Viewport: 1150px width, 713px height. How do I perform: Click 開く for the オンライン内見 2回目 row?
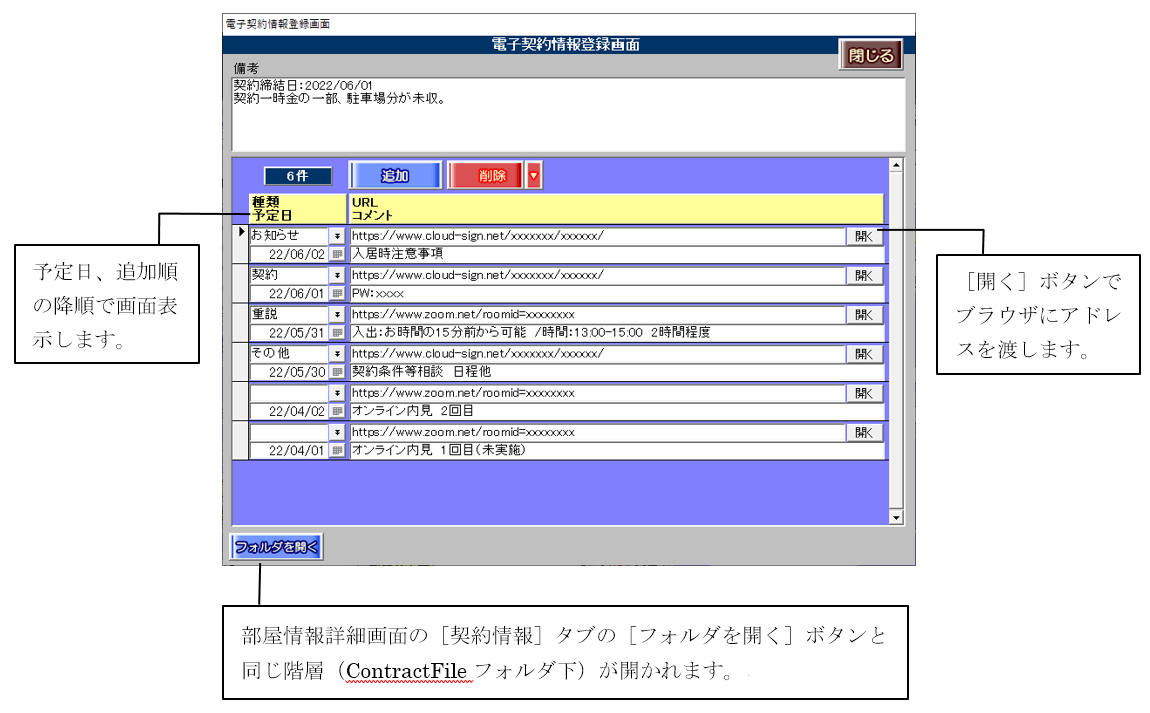[x=864, y=393]
